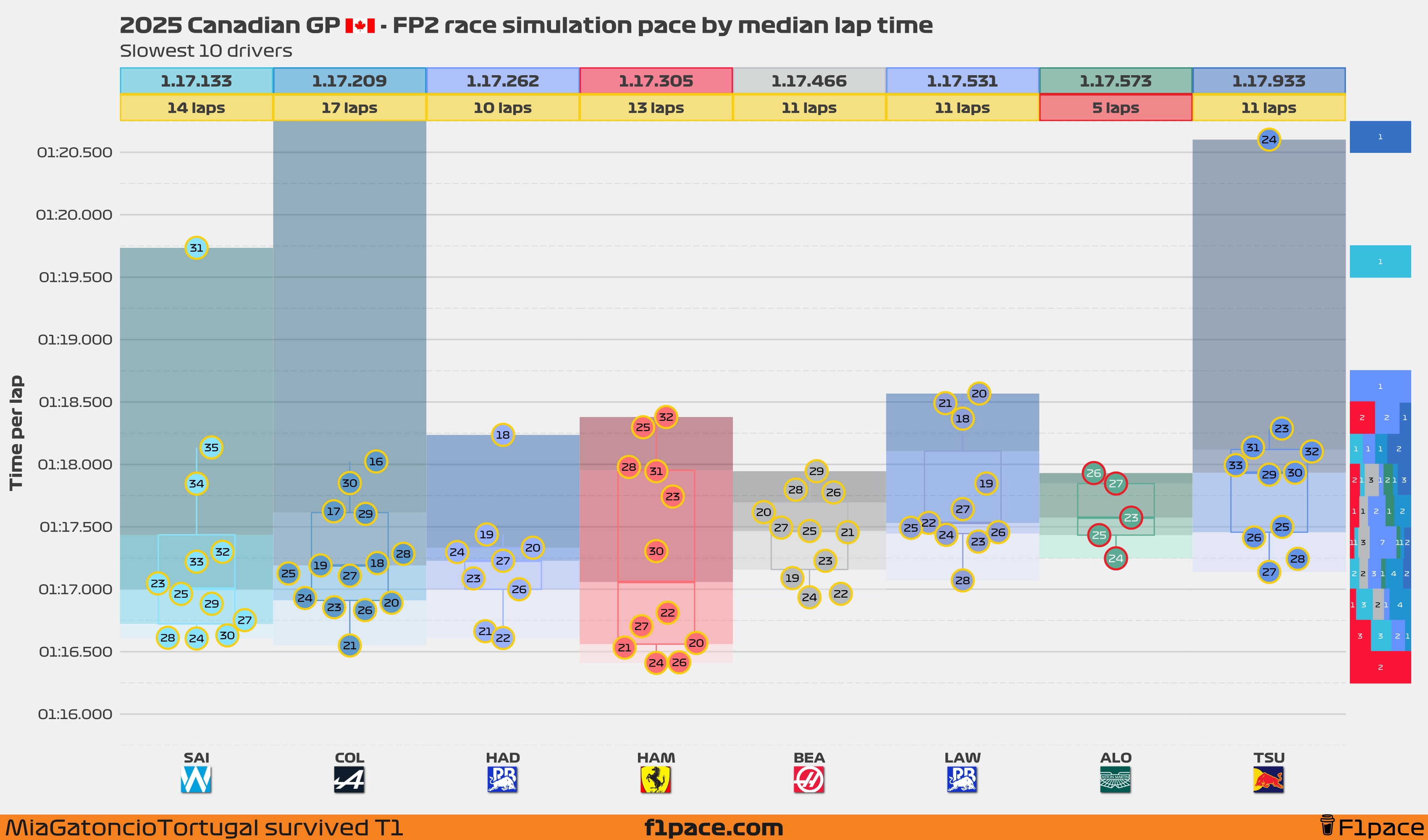Select the 1.17.573 median time header

(x=1115, y=81)
